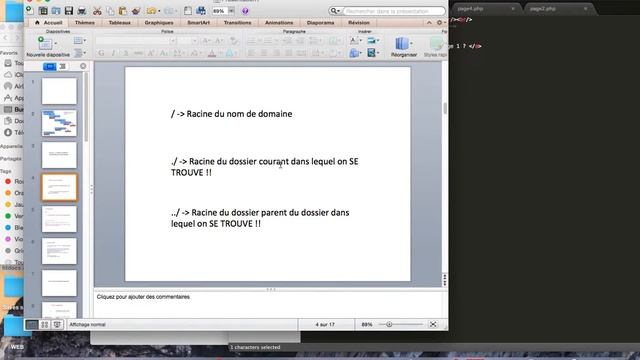Toggle bold G formatting
Viewport: 640px width, 360px height.
click(x=101, y=53)
